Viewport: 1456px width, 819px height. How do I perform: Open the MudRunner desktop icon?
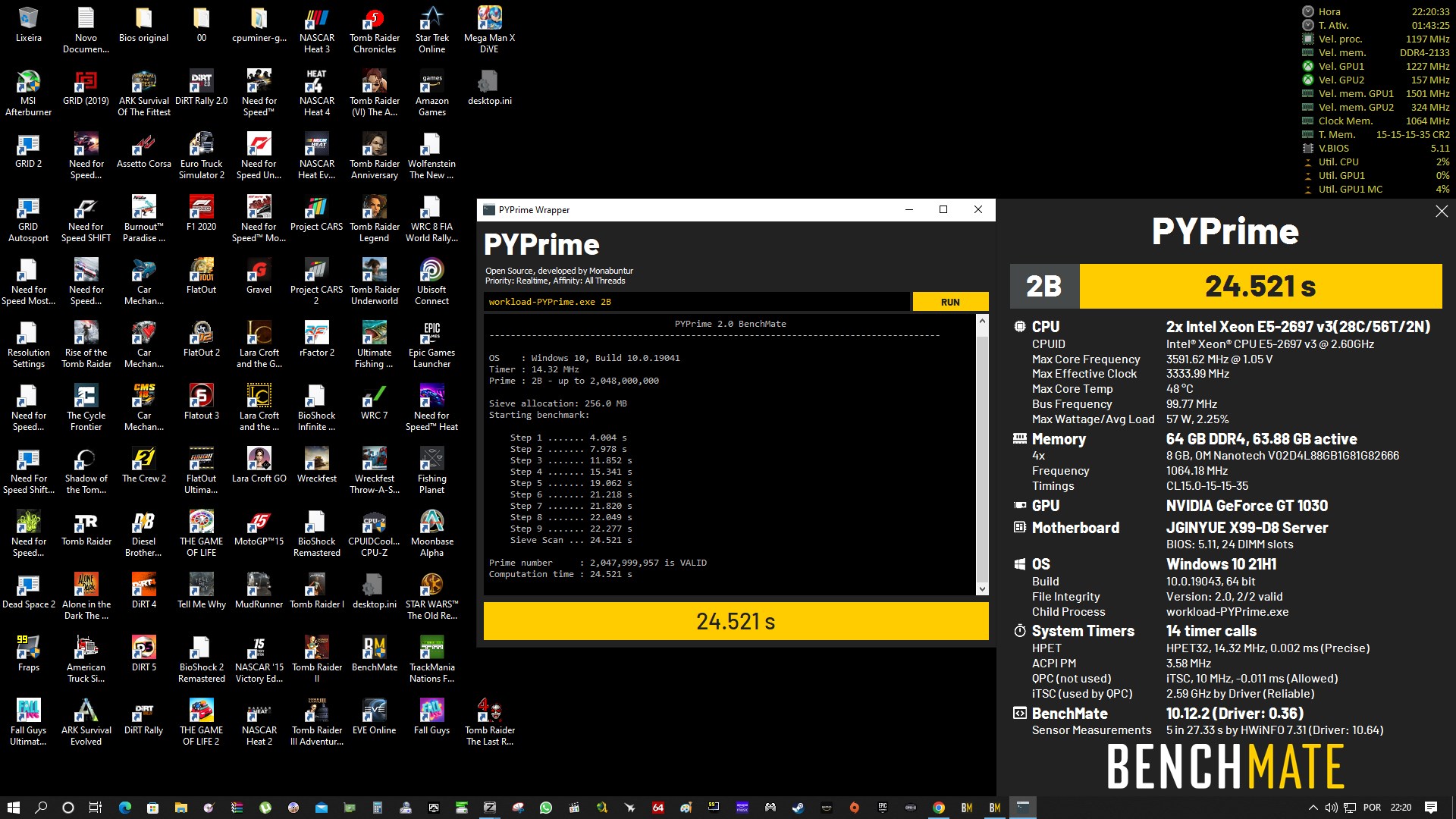tap(259, 591)
